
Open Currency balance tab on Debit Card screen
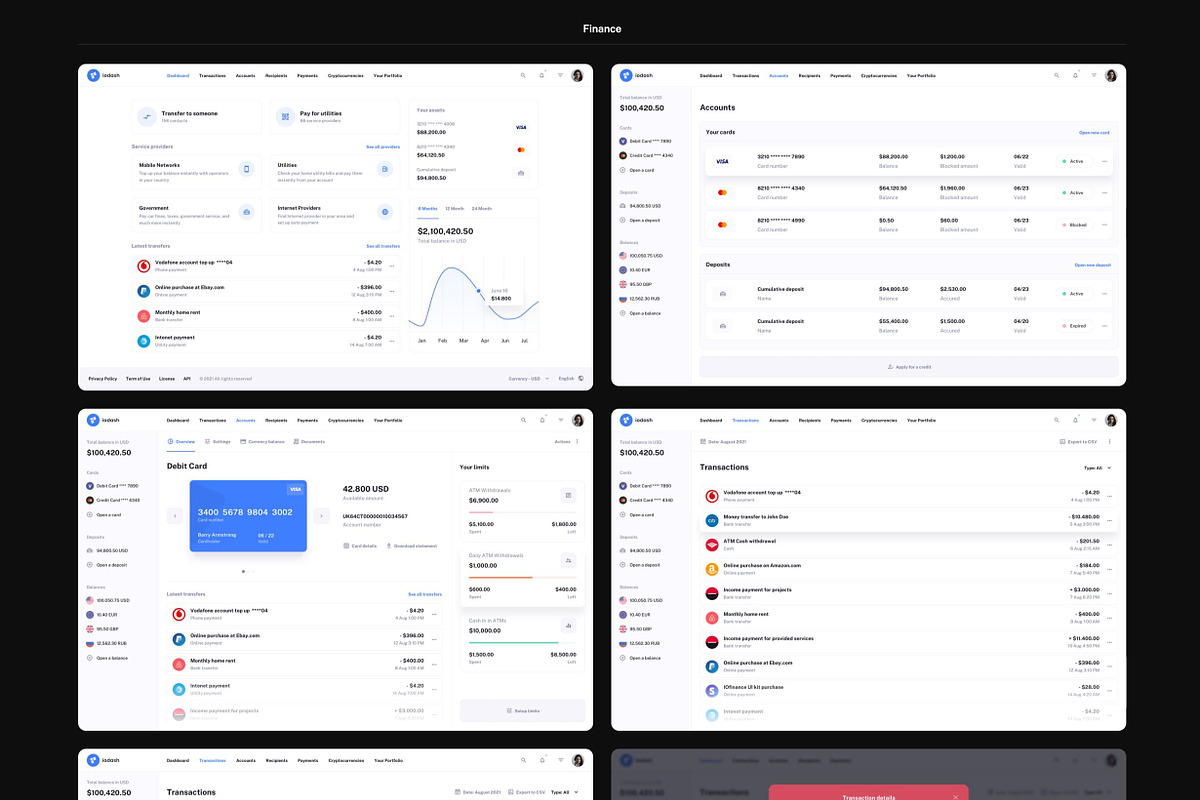[263, 441]
